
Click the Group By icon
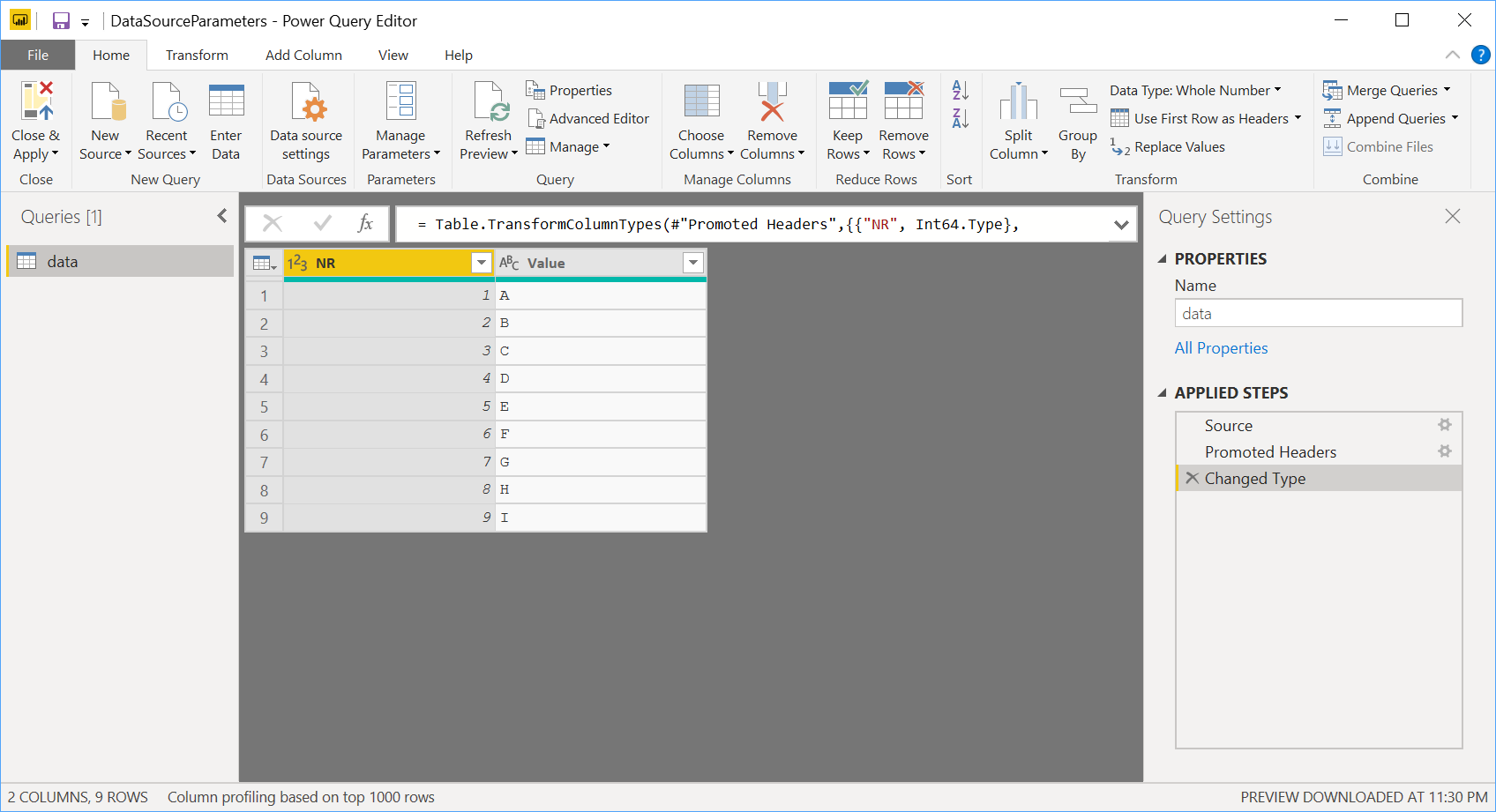(x=1077, y=101)
